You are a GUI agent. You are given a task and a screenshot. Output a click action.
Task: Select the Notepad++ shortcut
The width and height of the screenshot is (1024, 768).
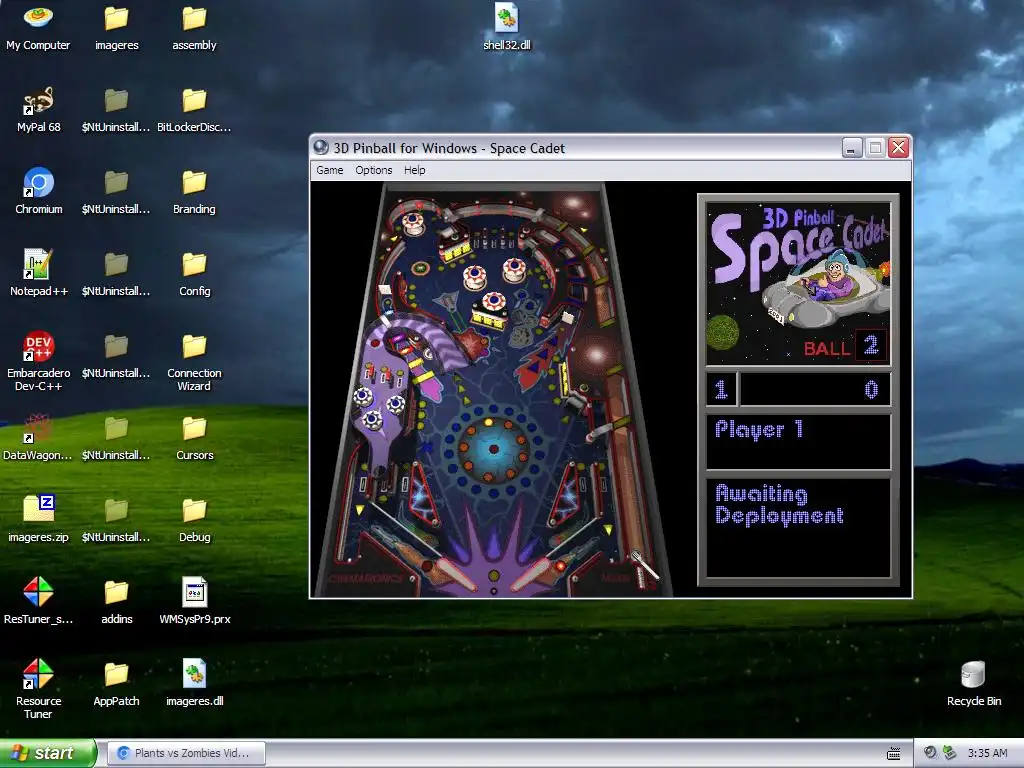click(x=39, y=274)
